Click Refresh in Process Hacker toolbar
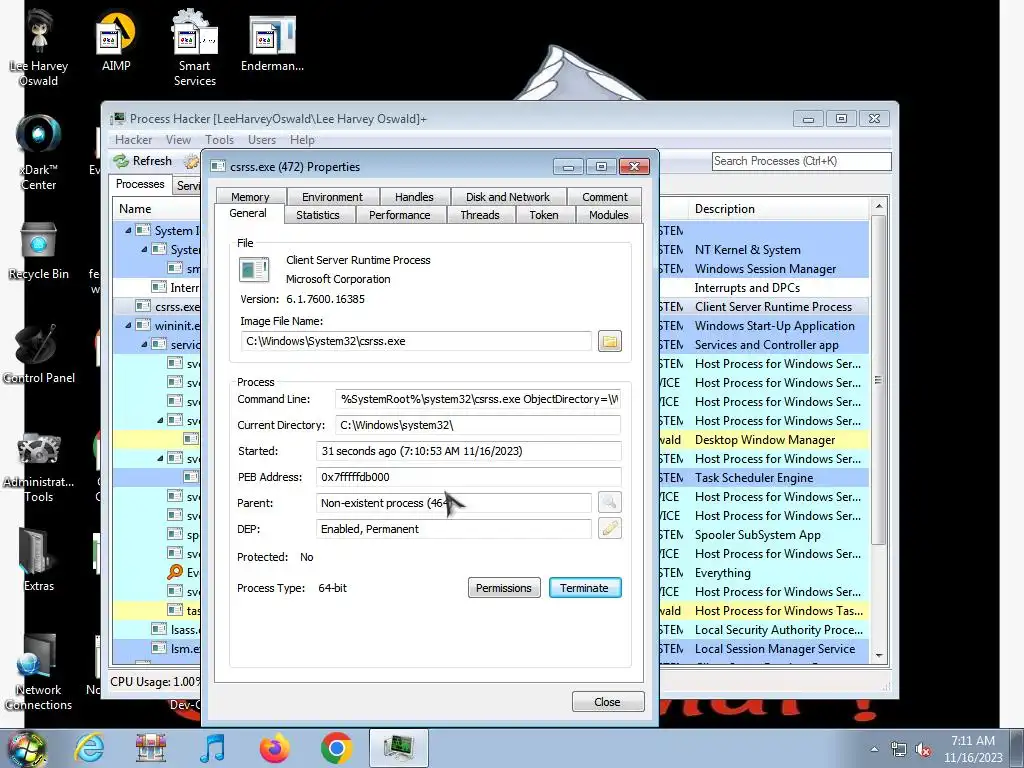The image size is (1024, 768). click(x=142, y=161)
